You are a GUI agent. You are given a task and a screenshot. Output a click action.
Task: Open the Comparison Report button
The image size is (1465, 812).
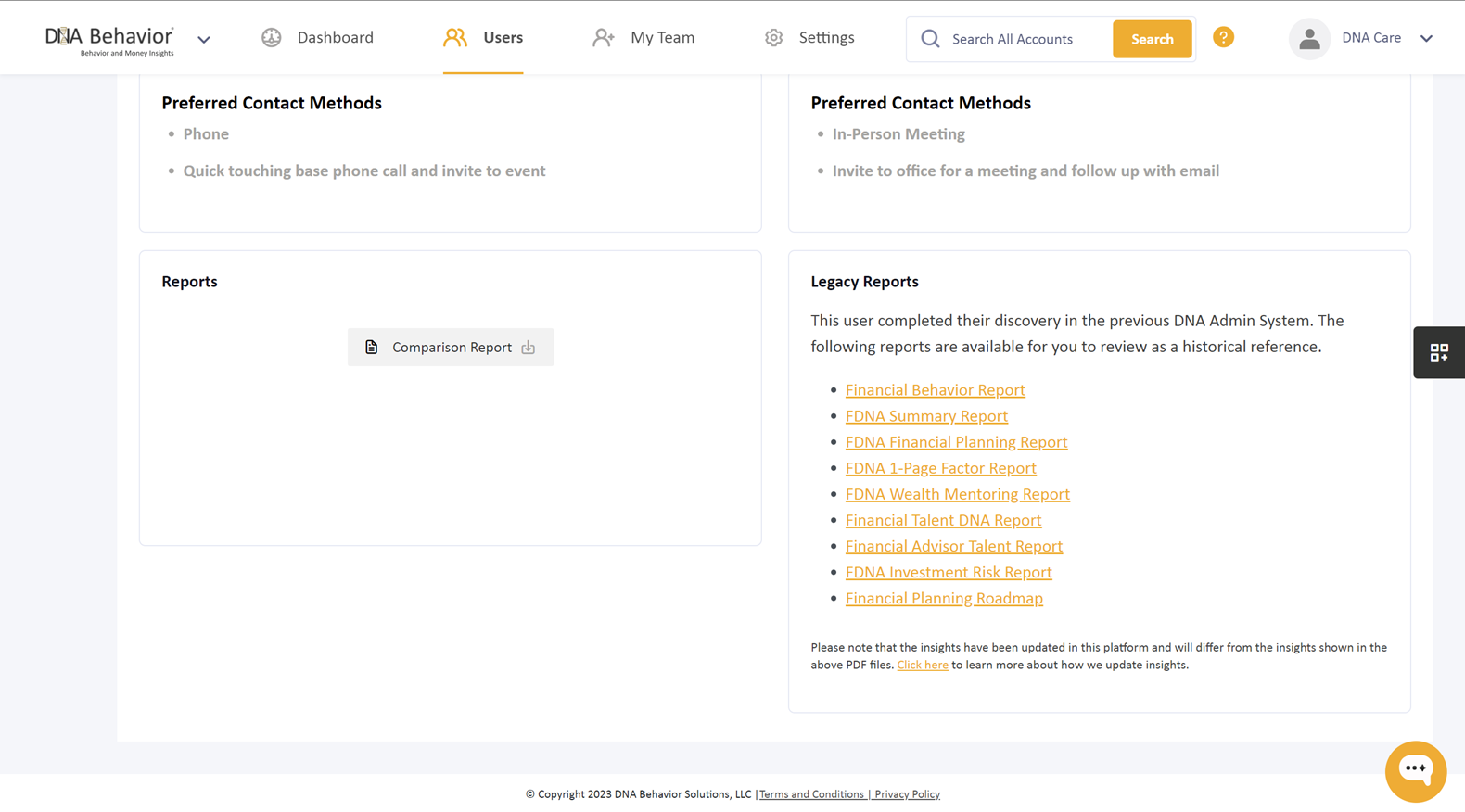451,347
